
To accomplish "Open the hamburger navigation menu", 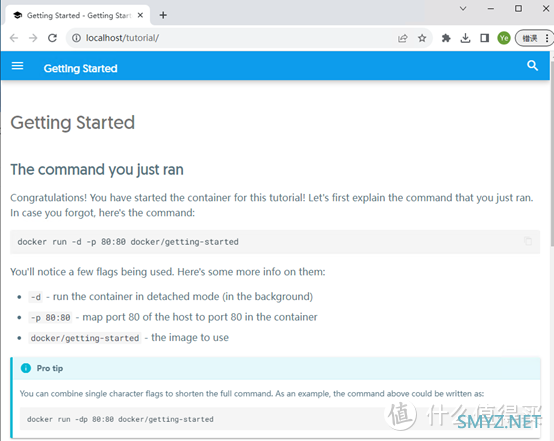I will click(17, 66).
